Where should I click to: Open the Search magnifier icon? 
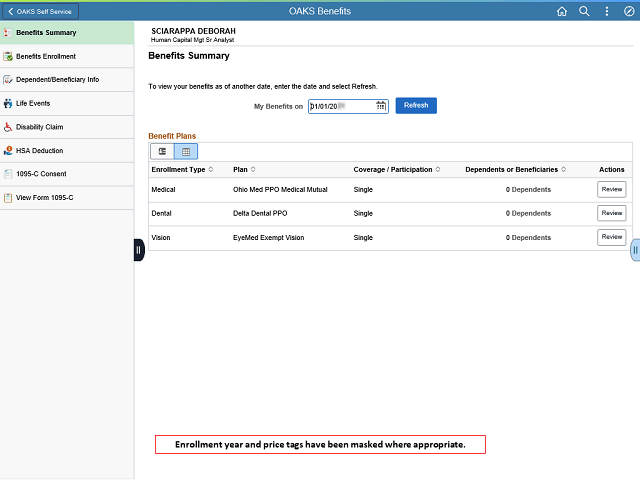584,11
